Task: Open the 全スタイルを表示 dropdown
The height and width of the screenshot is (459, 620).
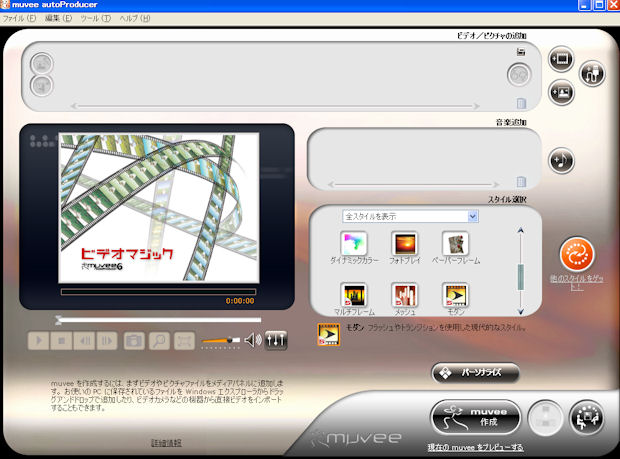Action: [410, 216]
